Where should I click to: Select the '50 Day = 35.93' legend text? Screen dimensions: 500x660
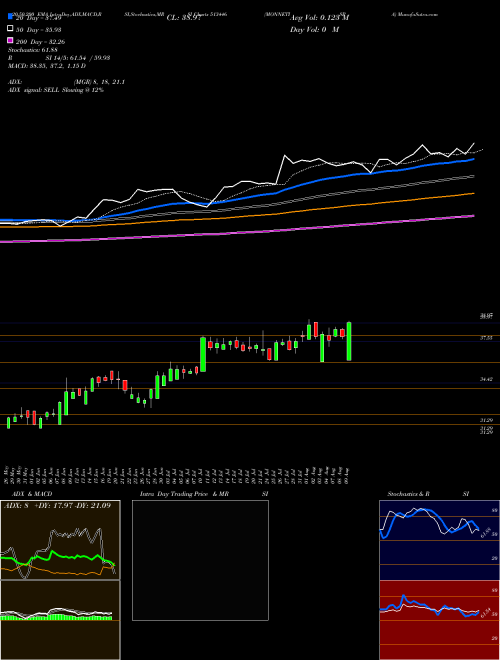click(x=39, y=29)
